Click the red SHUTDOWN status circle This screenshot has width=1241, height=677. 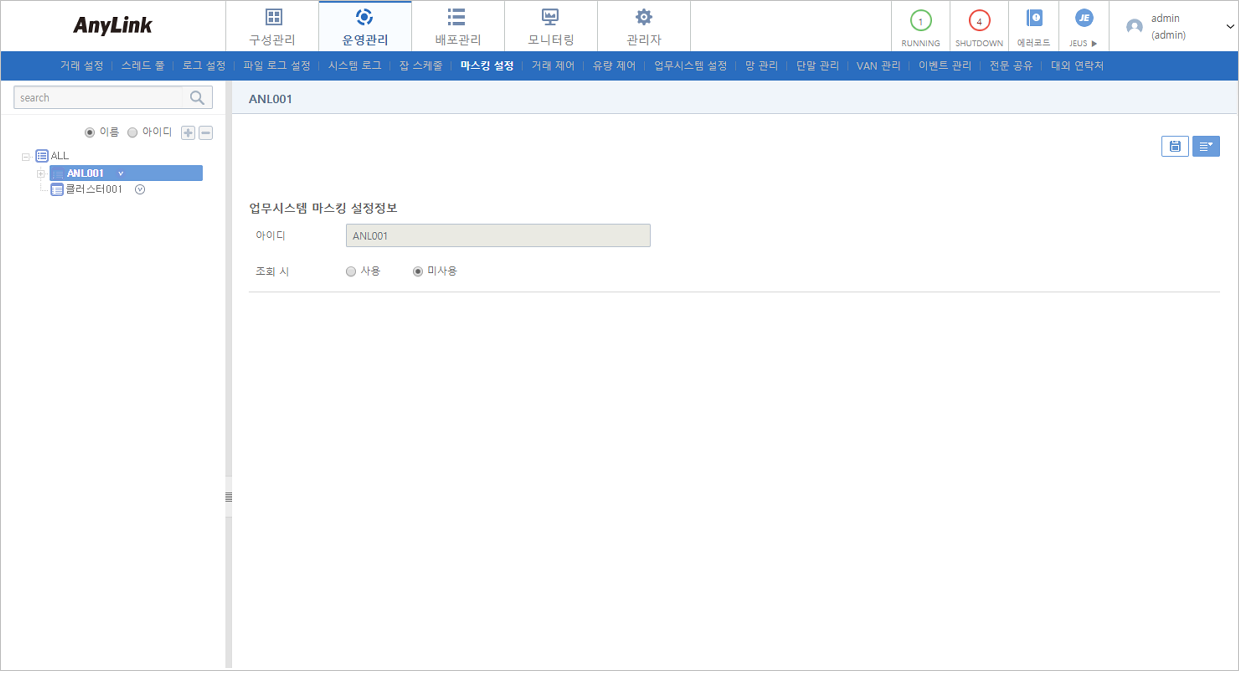coord(979,21)
